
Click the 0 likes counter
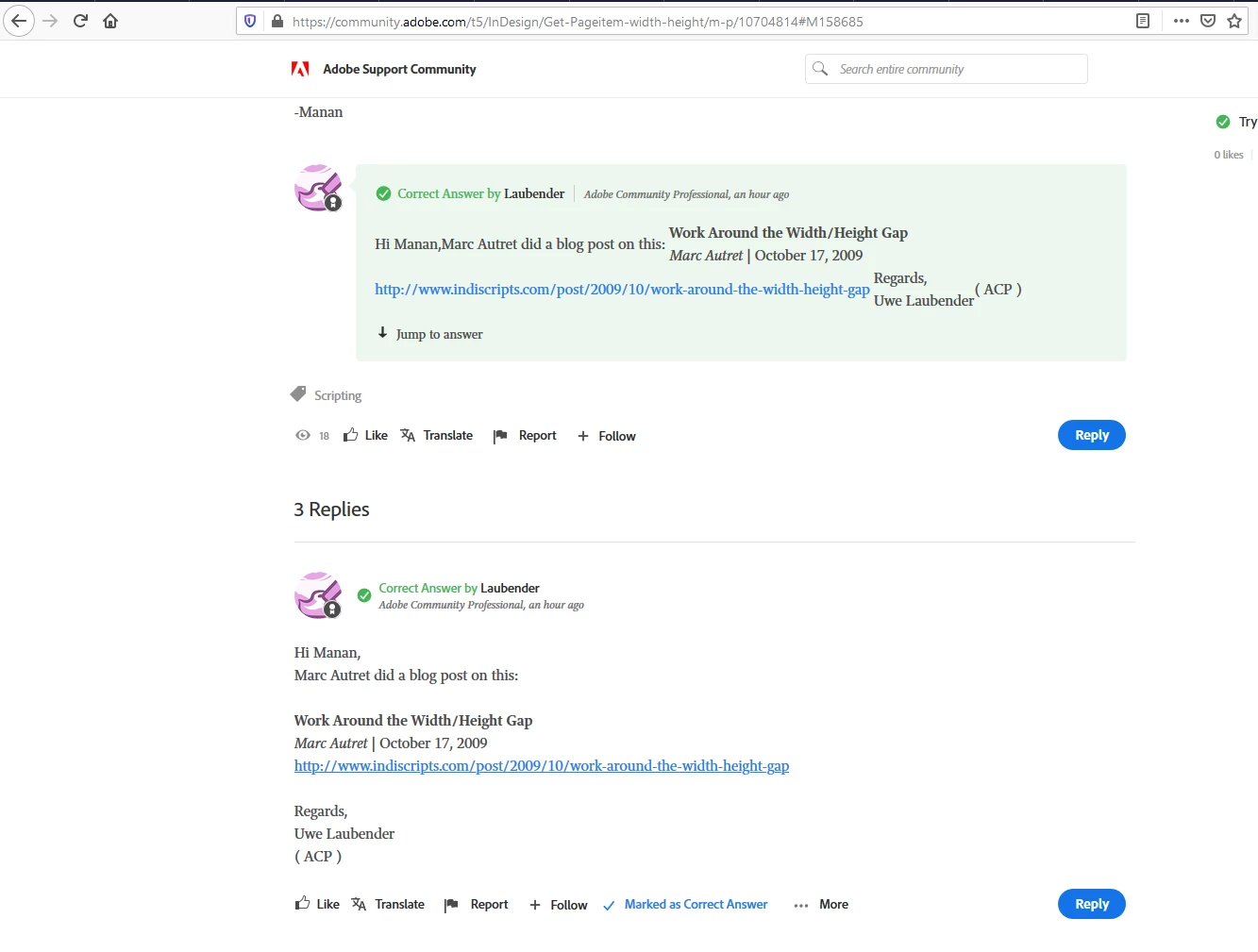pyautogui.click(x=1229, y=155)
